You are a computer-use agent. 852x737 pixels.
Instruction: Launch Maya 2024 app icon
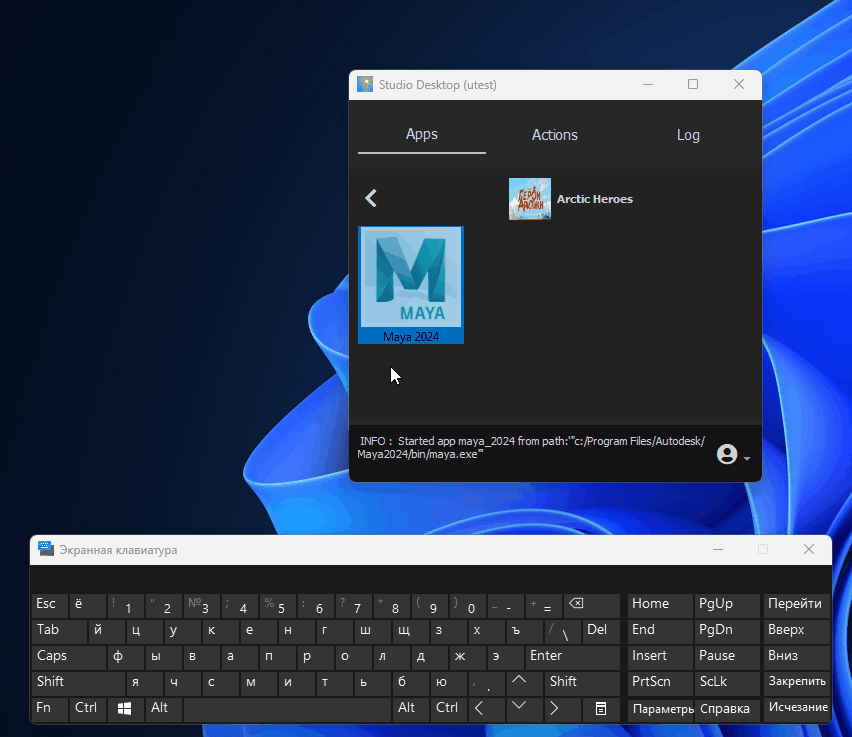(411, 279)
